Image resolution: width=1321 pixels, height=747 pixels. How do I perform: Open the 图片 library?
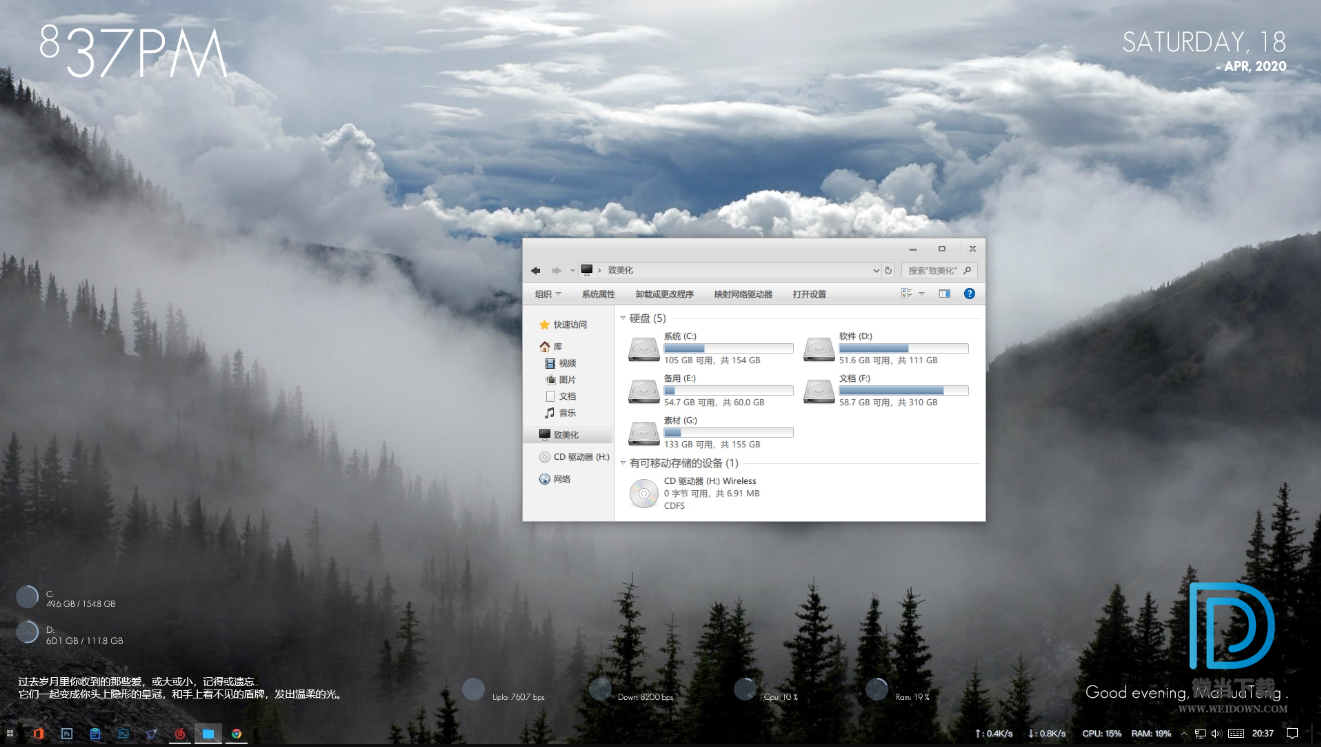pyautogui.click(x=561, y=380)
